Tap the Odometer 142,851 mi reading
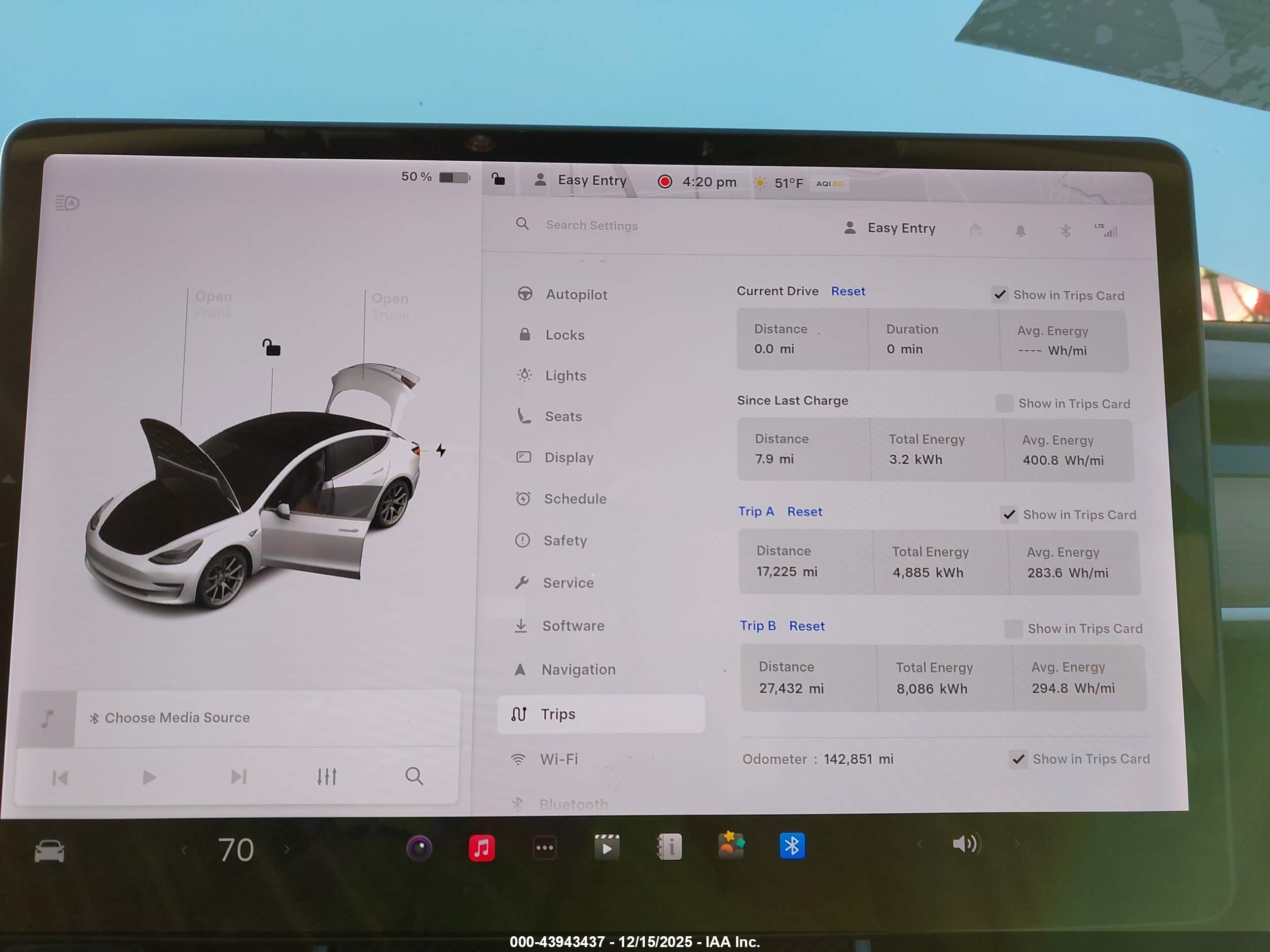 817,759
